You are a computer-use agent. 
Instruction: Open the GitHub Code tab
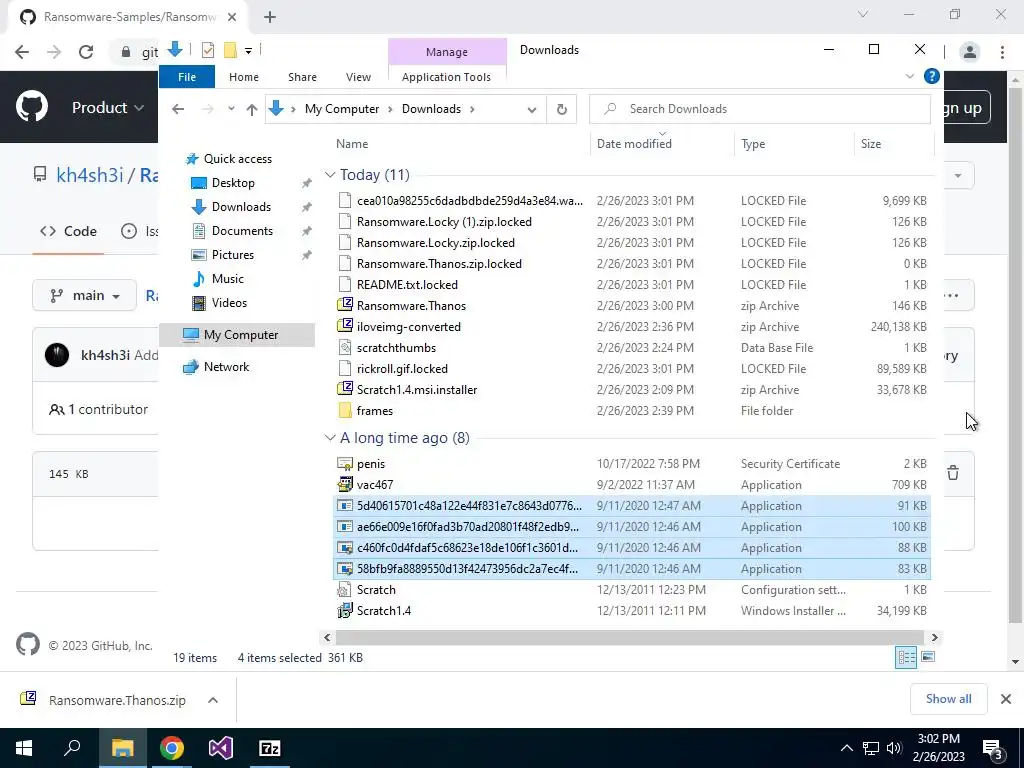tap(68, 231)
